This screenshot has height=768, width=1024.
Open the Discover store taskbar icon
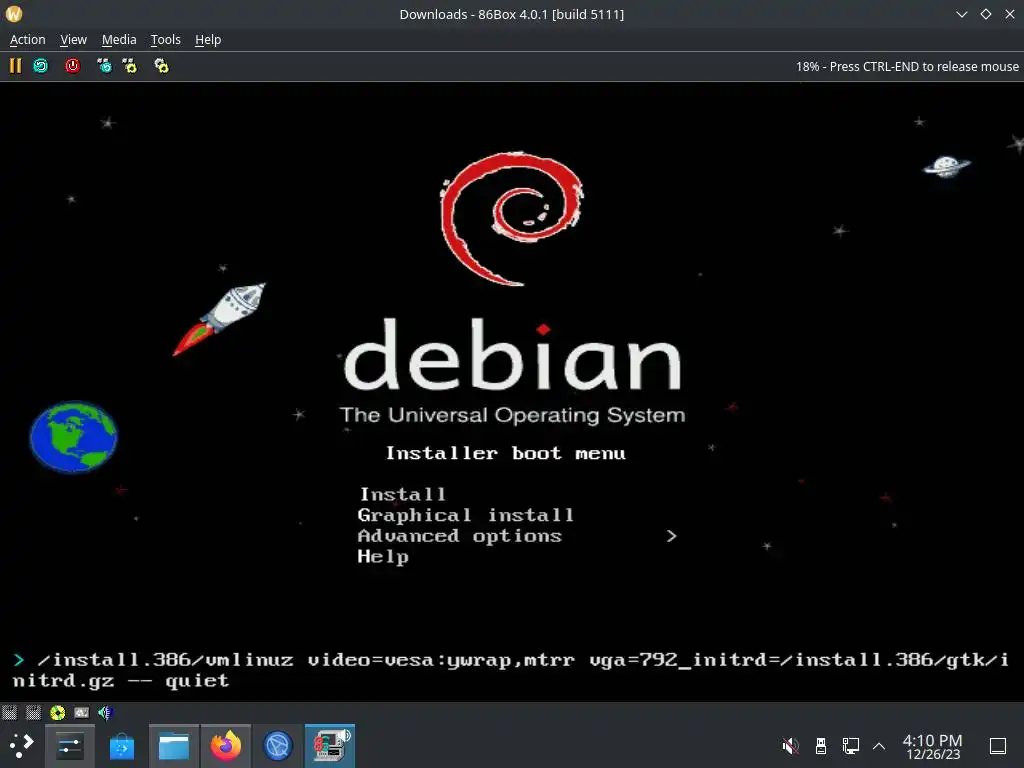coord(121,746)
